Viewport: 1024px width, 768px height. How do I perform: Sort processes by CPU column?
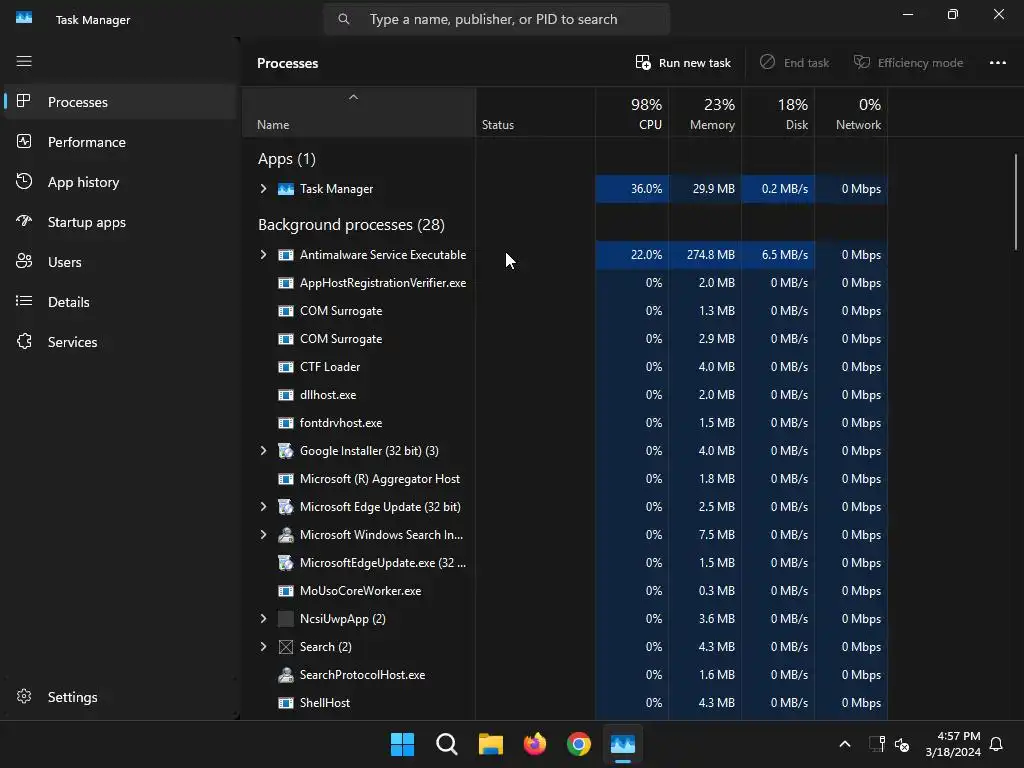[x=632, y=112]
